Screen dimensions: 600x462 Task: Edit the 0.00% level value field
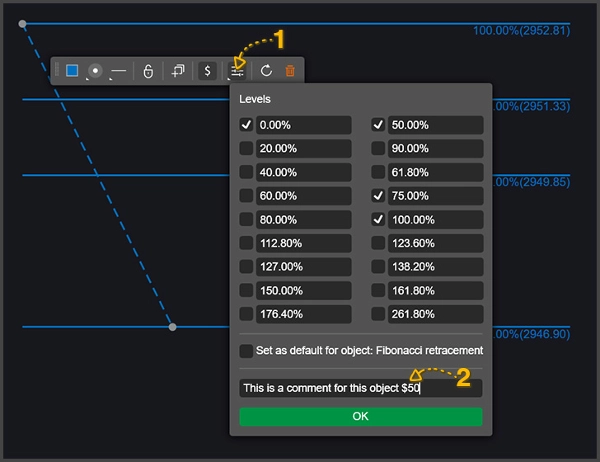(304, 125)
